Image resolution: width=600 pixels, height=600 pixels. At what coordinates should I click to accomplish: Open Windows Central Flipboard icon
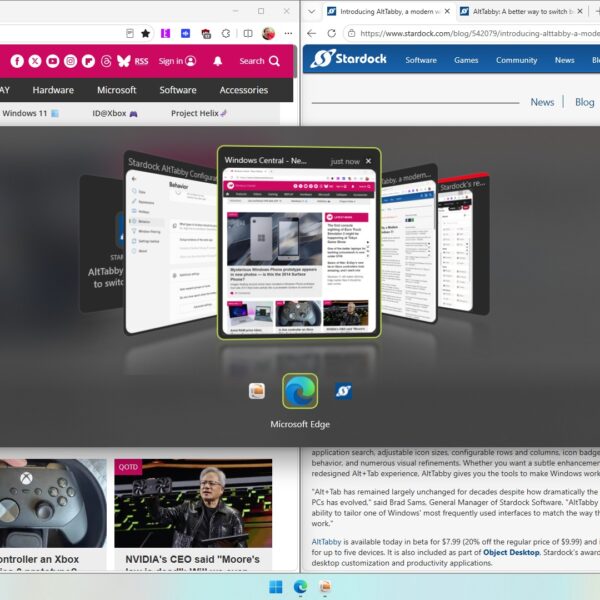88,61
